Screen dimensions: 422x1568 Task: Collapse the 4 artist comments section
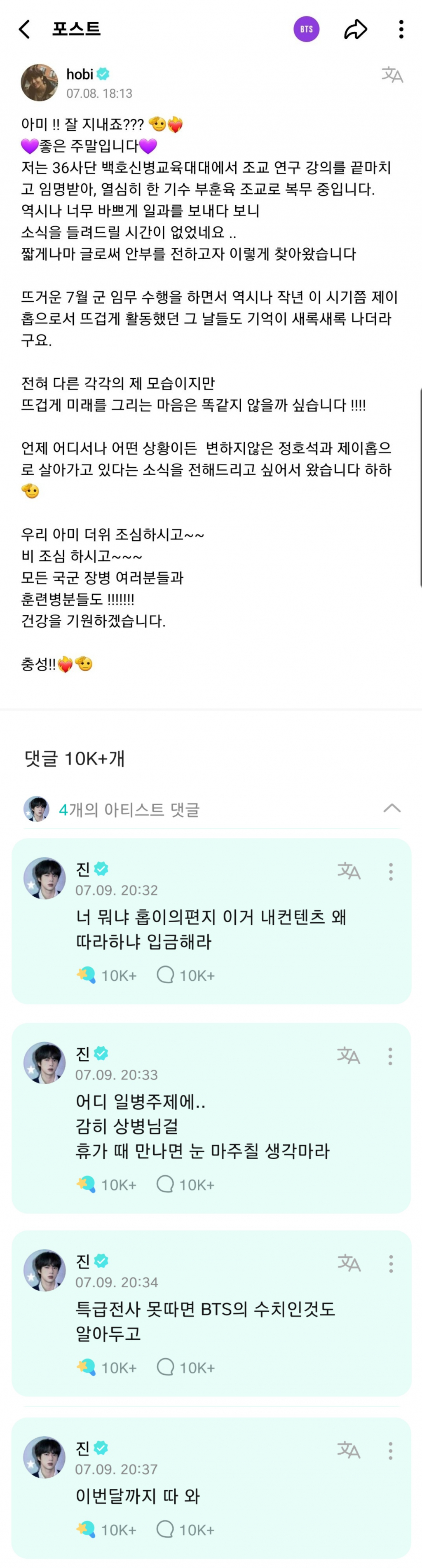coord(392,809)
